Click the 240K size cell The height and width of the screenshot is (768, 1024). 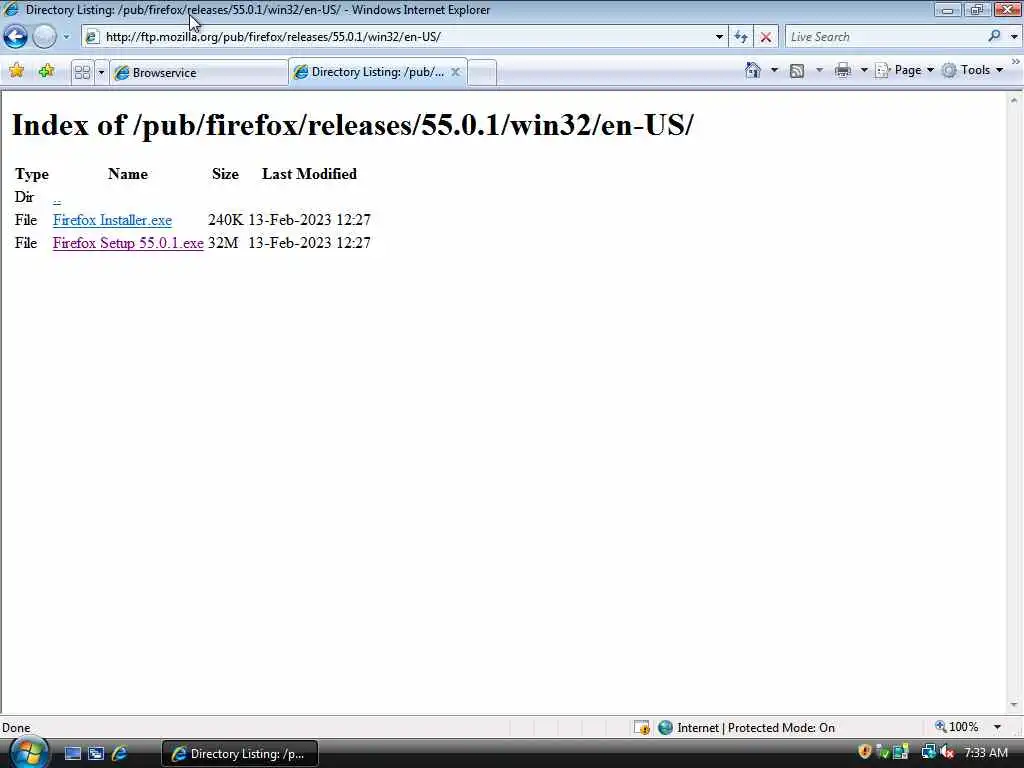coord(225,220)
